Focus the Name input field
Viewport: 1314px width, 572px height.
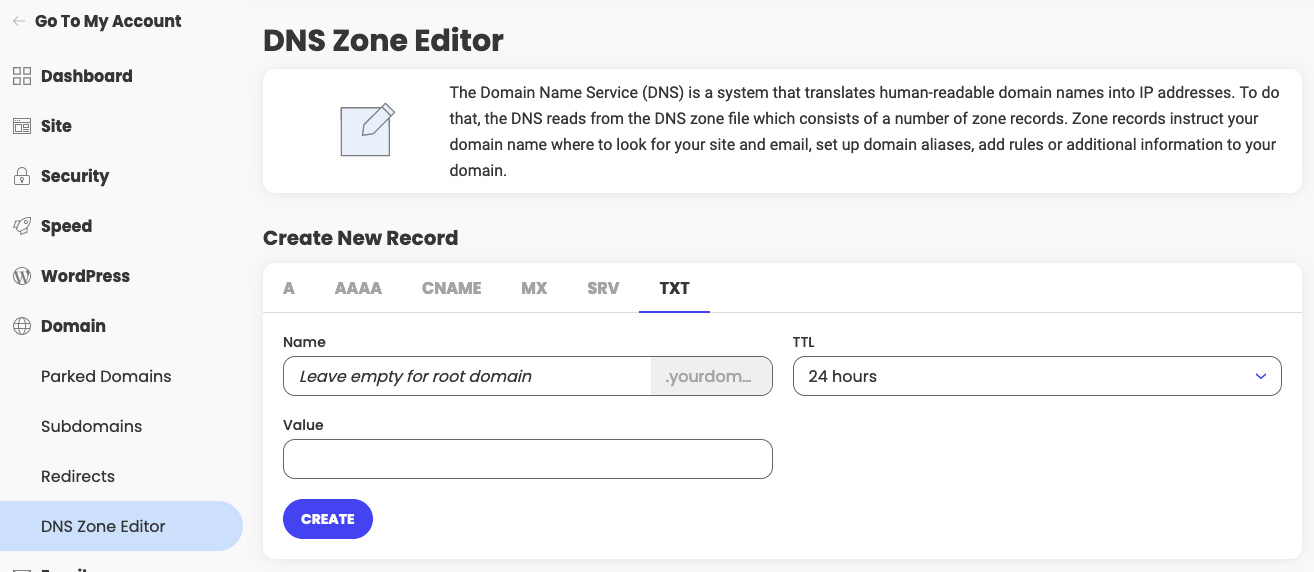click(x=467, y=376)
